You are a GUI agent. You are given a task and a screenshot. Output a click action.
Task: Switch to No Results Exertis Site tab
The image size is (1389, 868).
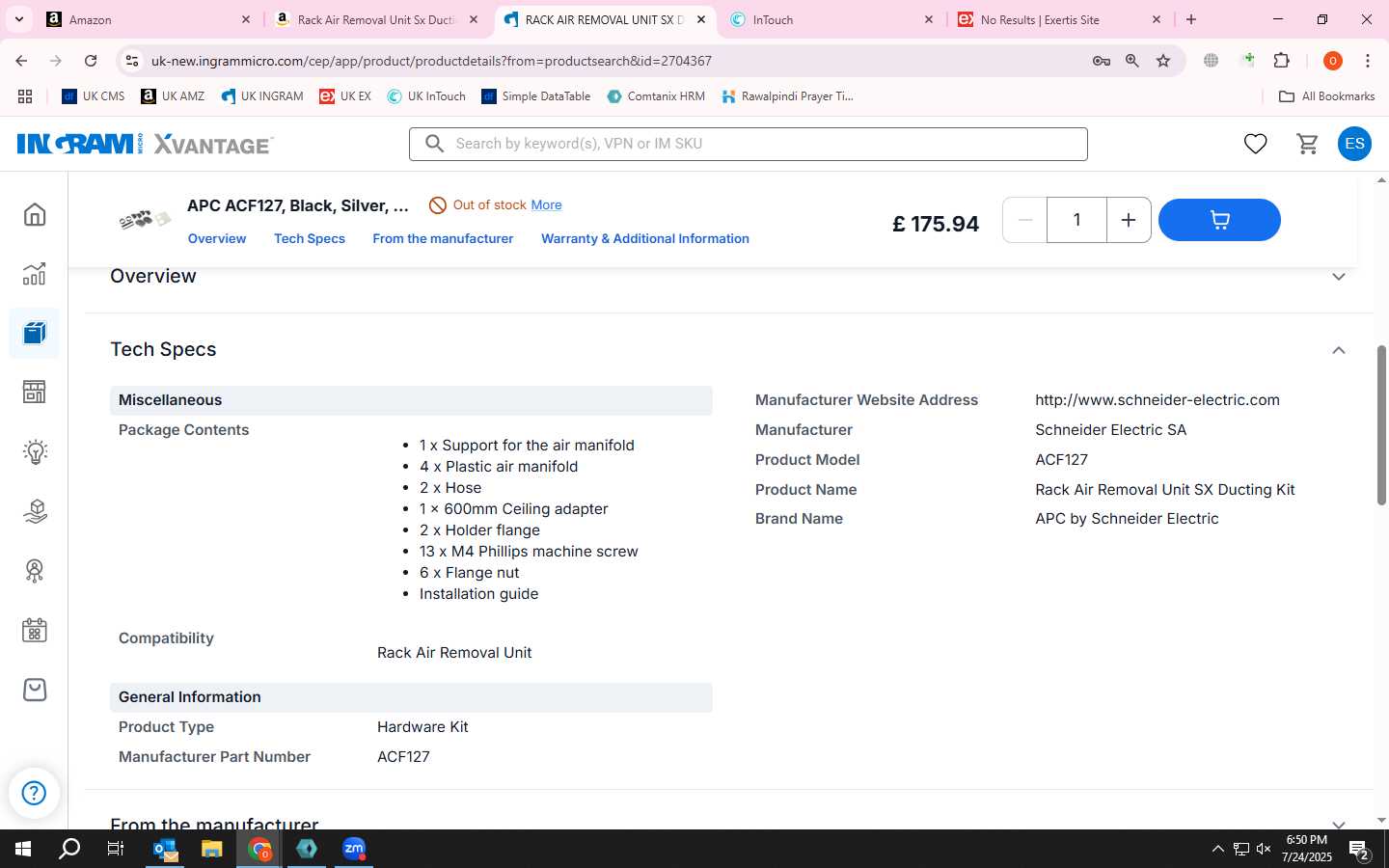pyautogui.click(x=1059, y=19)
